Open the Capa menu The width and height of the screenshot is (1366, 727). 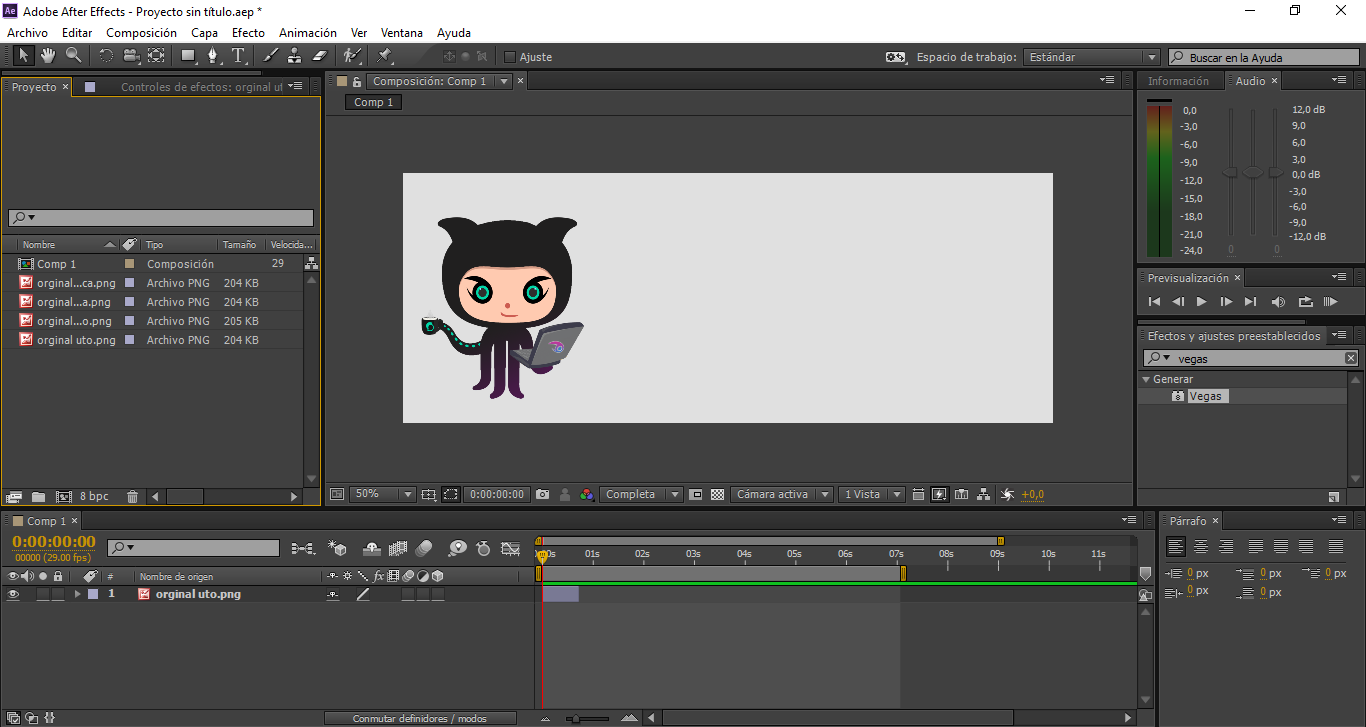tap(205, 33)
